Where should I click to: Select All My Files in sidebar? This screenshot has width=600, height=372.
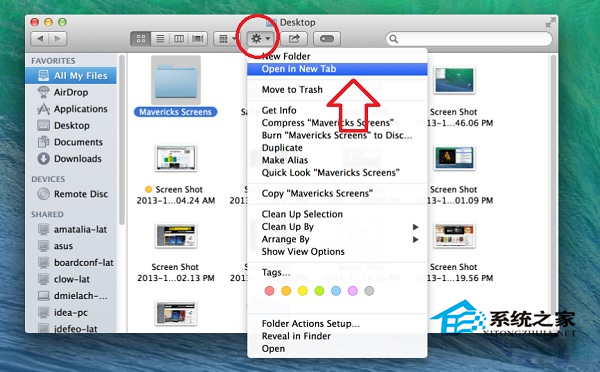[x=71, y=75]
